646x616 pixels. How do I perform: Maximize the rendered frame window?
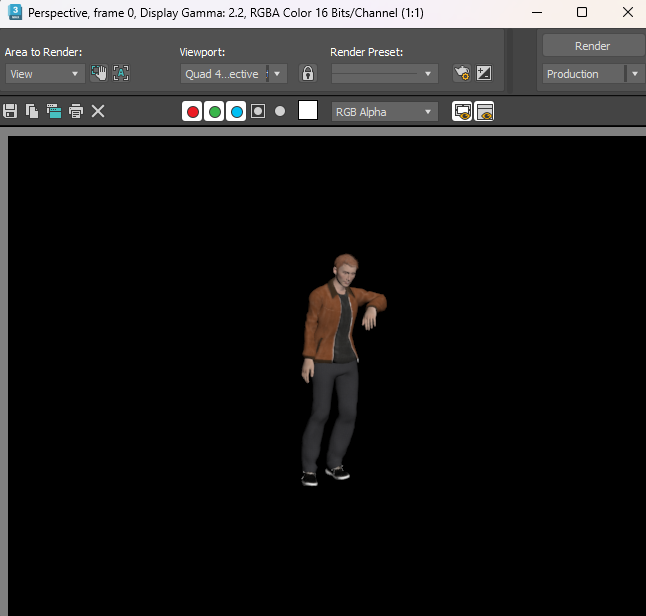(582, 12)
